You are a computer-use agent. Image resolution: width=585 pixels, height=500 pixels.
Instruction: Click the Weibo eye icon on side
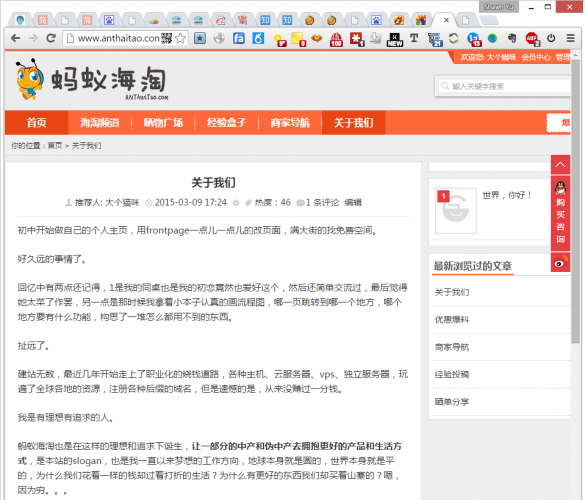(x=560, y=262)
